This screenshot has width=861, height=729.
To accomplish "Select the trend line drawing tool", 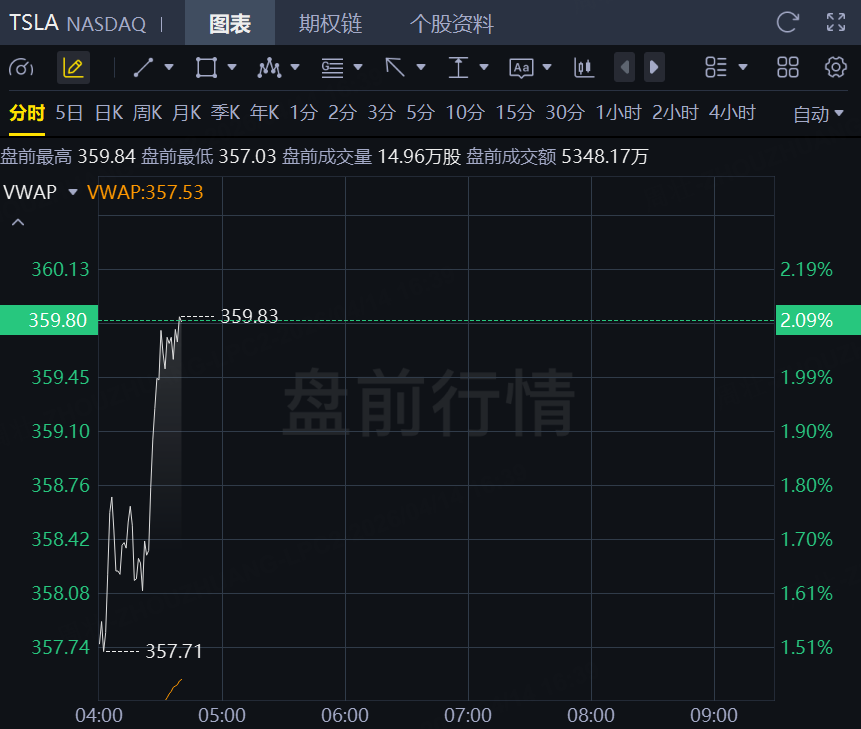I will coord(143,68).
